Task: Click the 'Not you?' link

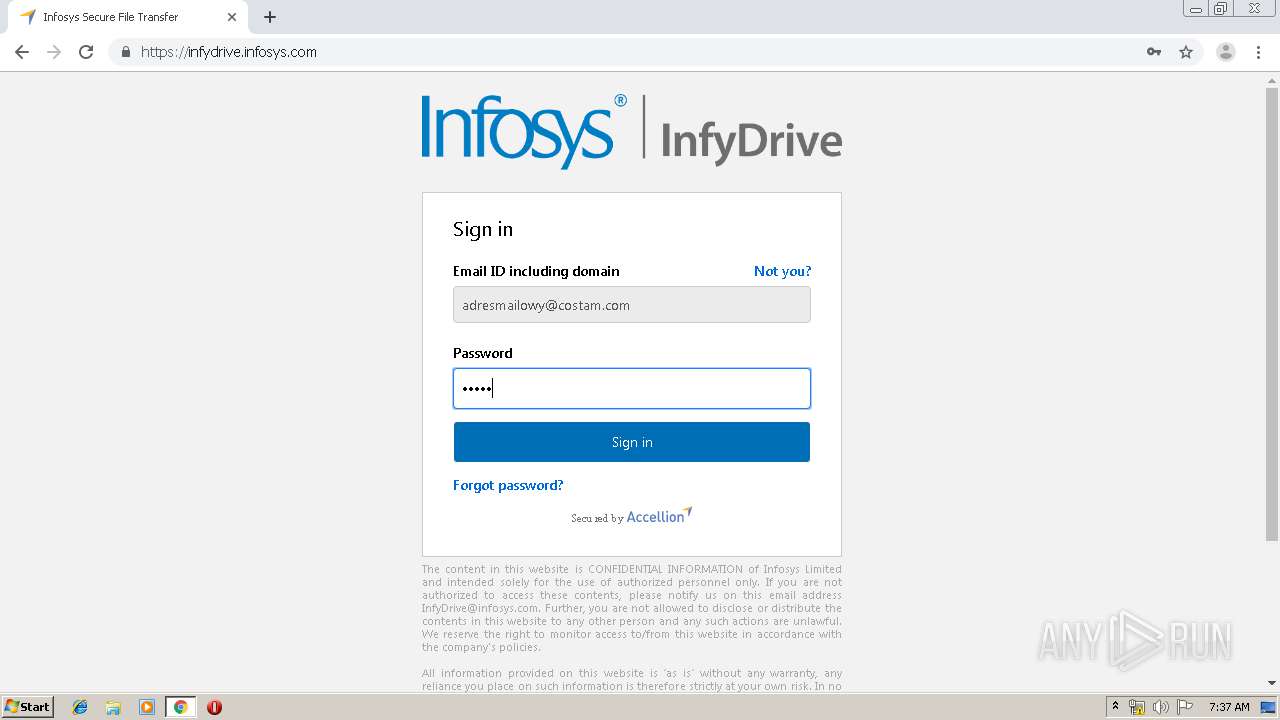Action: pyautogui.click(x=782, y=271)
